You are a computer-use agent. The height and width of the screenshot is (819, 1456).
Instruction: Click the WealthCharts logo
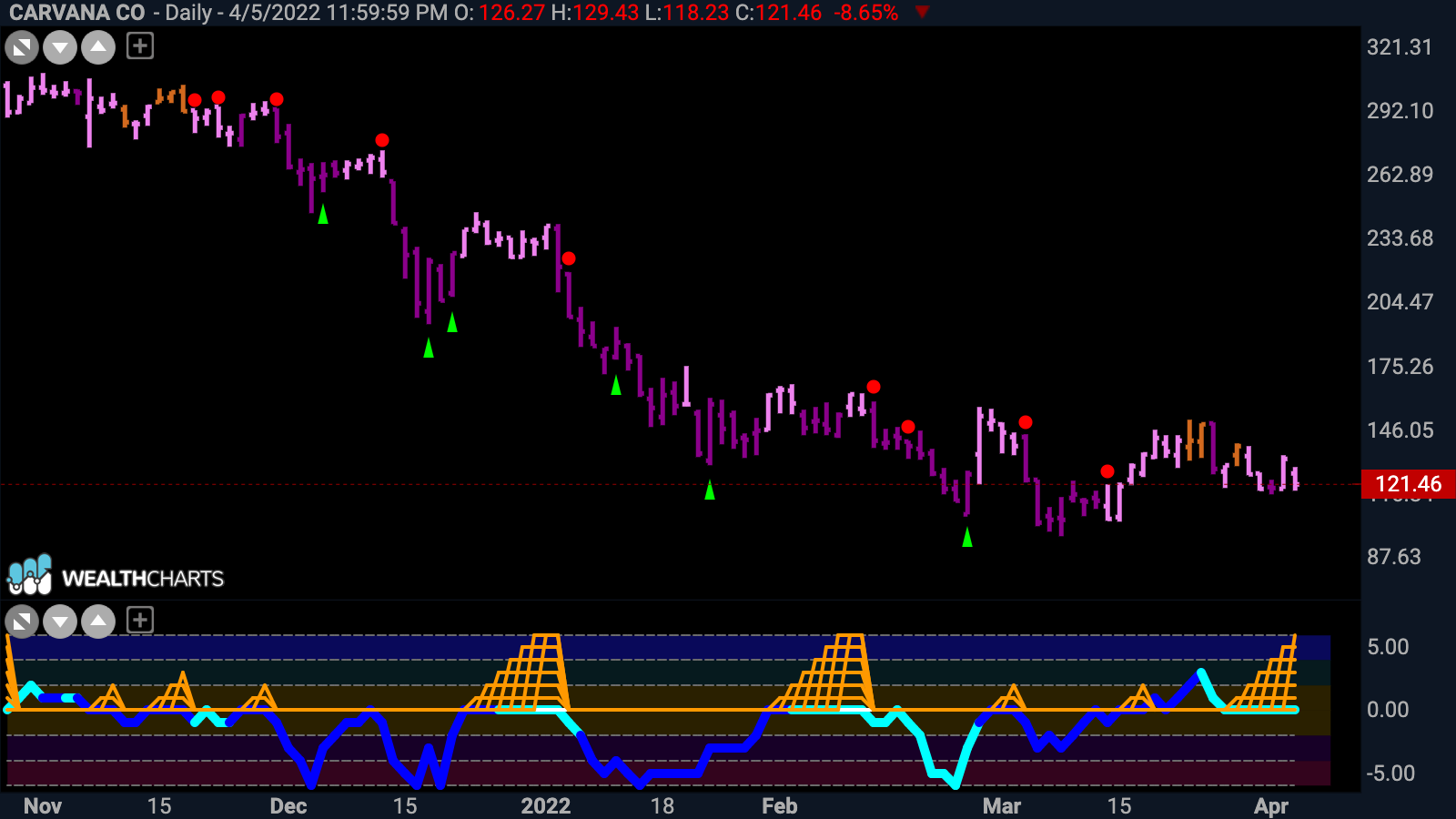point(116,576)
